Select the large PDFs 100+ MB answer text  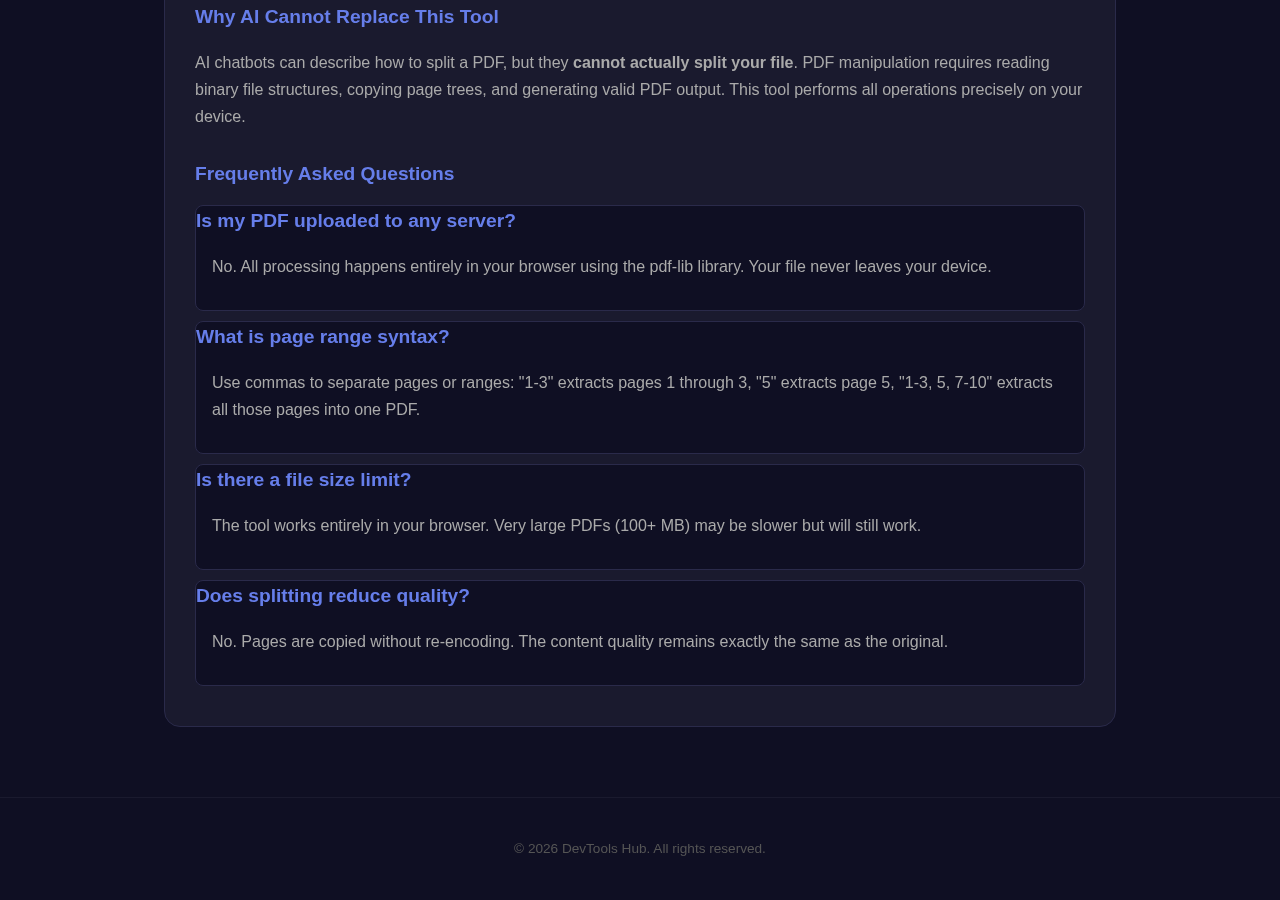point(566,526)
